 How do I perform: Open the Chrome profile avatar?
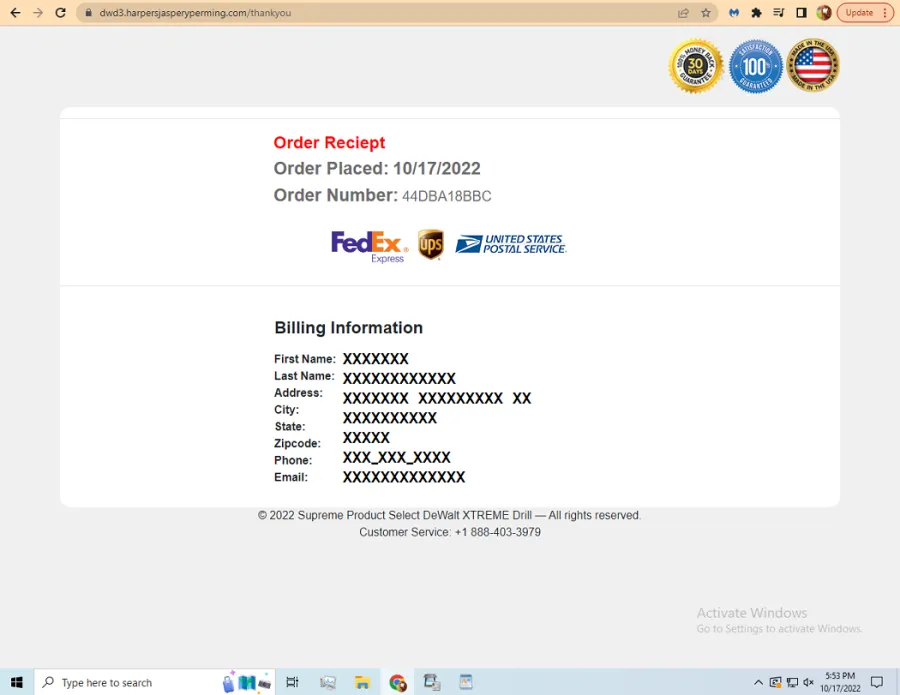click(824, 13)
